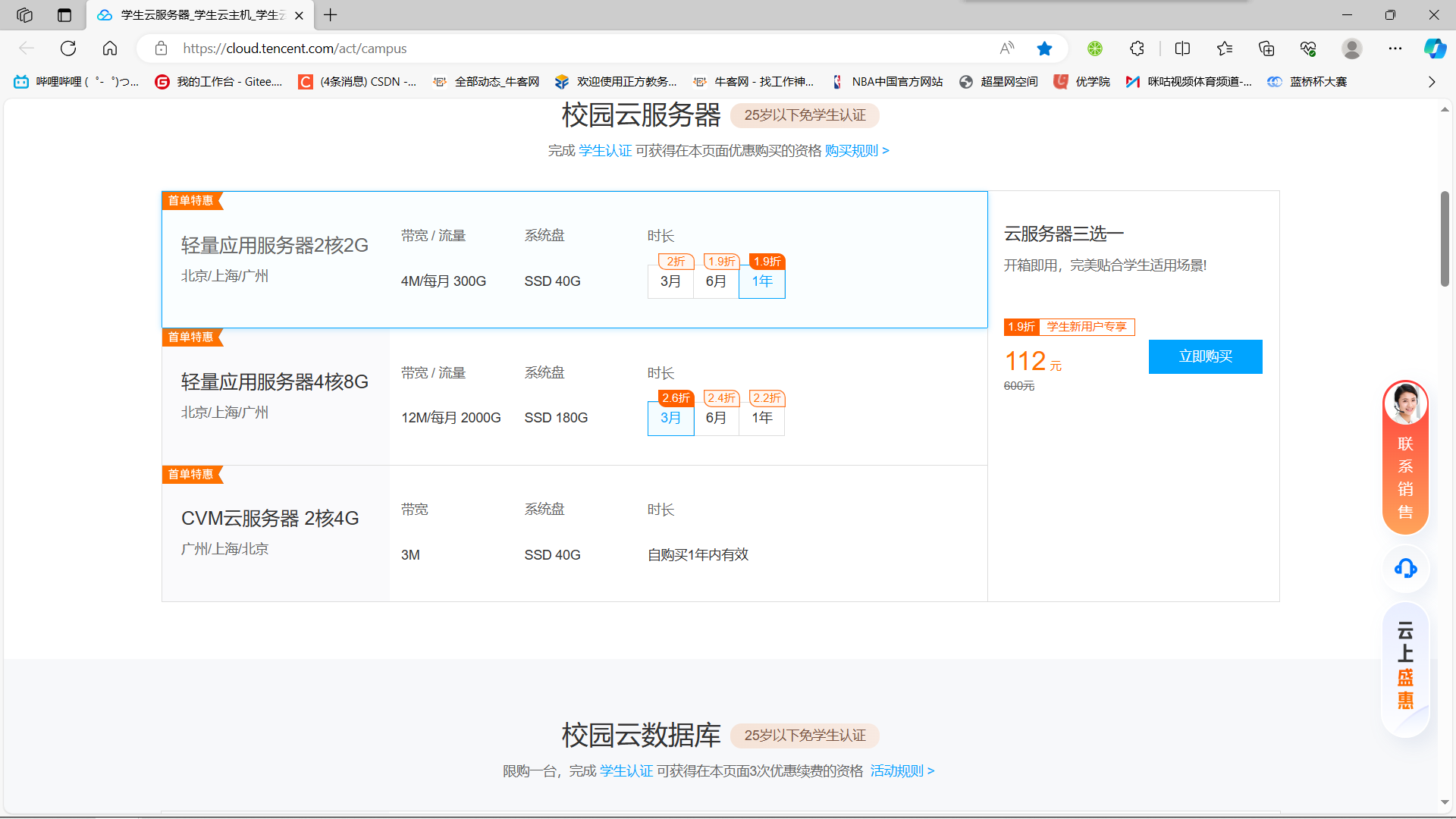Click the page vertical scrollbar thumb
The image size is (1456, 819).
1445,239
